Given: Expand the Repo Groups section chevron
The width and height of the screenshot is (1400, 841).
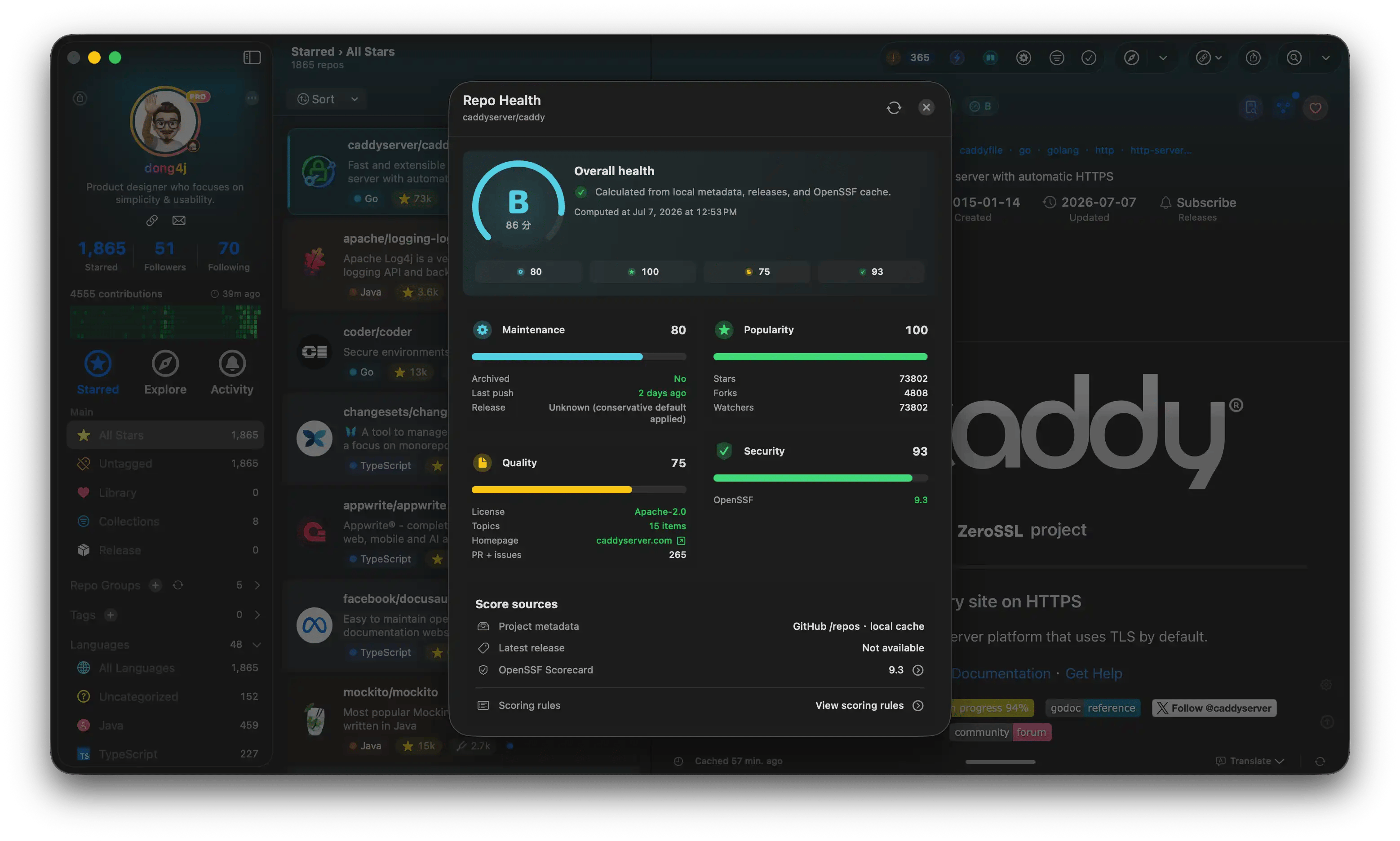Looking at the screenshot, I should (257, 585).
